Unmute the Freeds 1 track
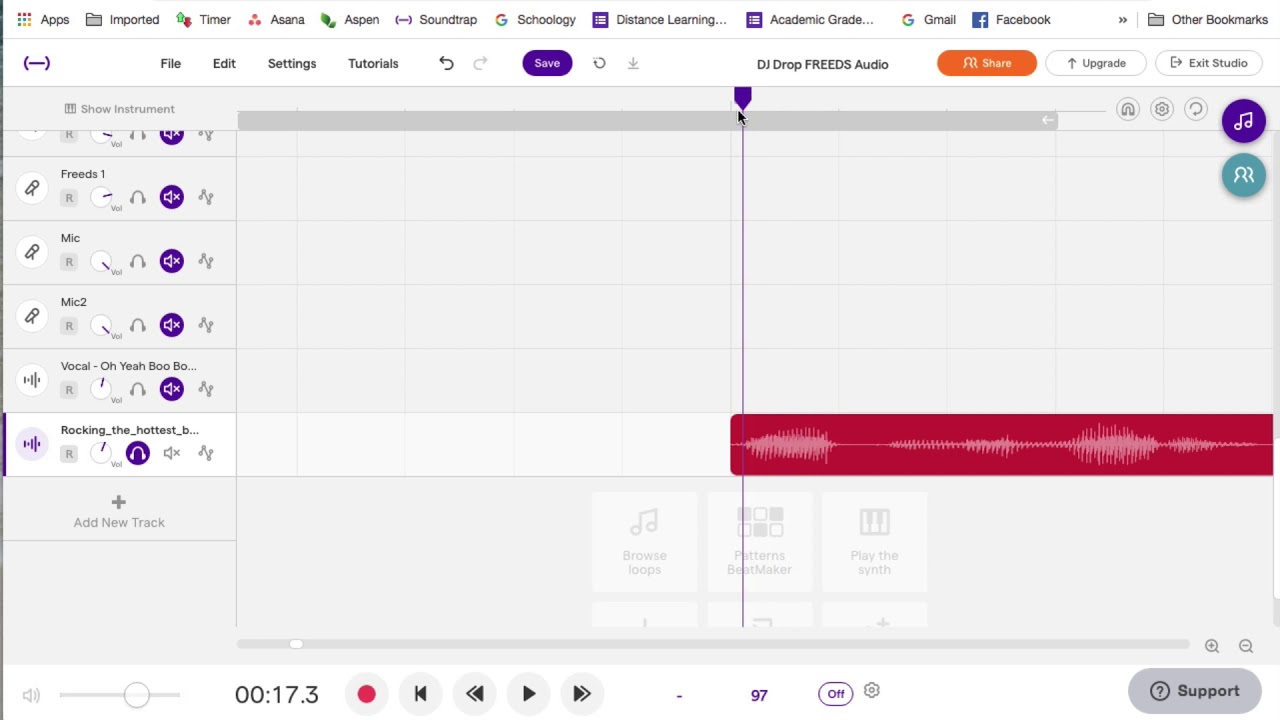1280x720 pixels. (x=172, y=197)
